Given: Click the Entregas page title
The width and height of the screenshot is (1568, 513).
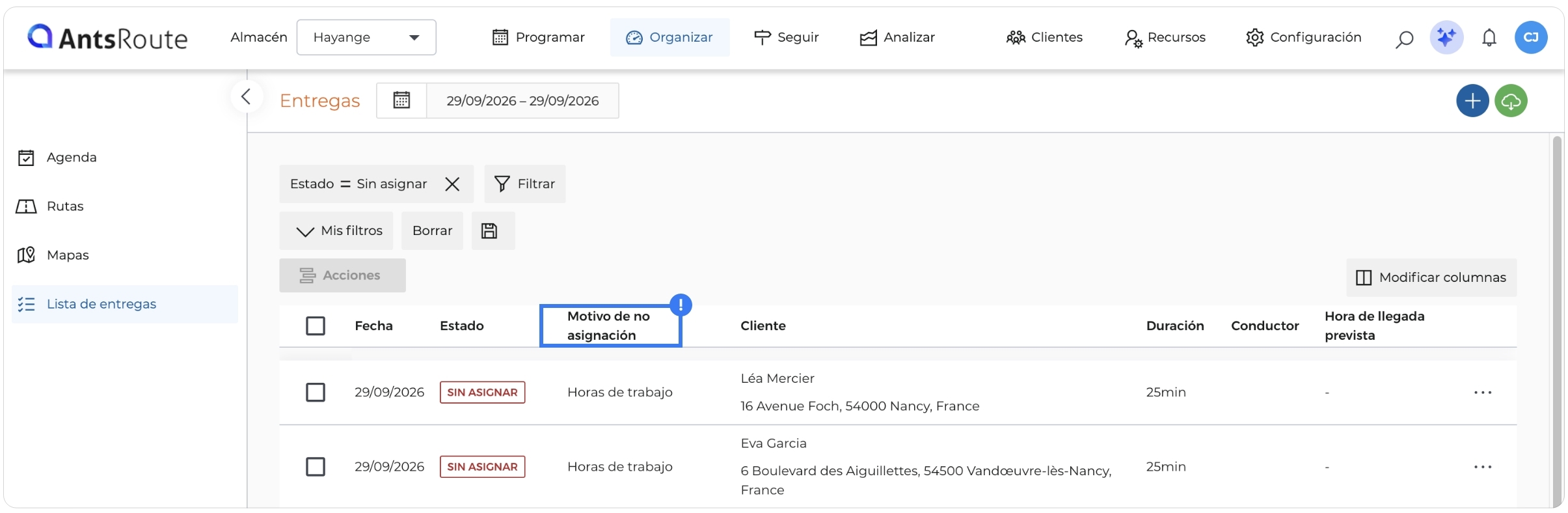Looking at the screenshot, I should pos(319,100).
